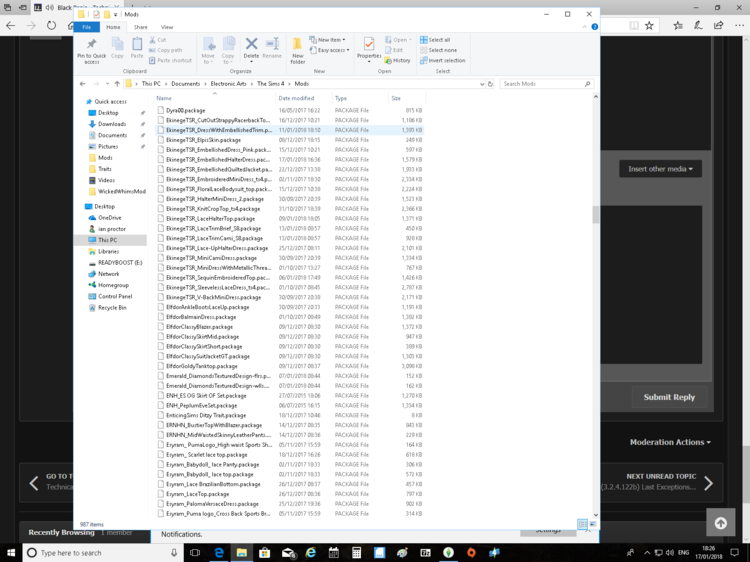Image resolution: width=750 pixels, height=562 pixels.
Task: Select Eryram_LaceTop.package file
Action: pyautogui.click(x=290, y=494)
